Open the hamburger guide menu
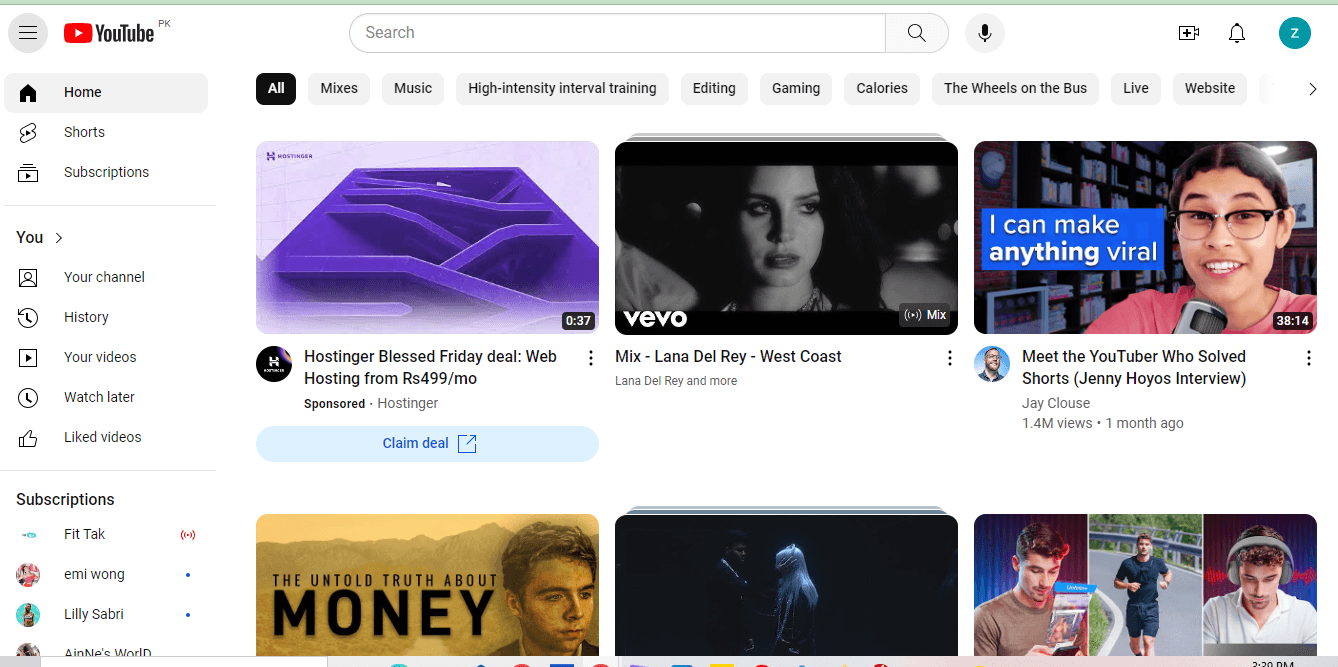The image size is (1338, 667). click(x=28, y=33)
